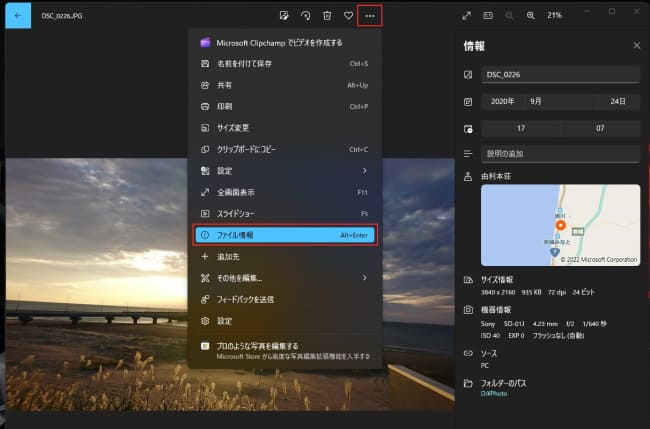Rotate the photo using the toolbar icon
The width and height of the screenshot is (650, 429).
click(x=306, y=16)
